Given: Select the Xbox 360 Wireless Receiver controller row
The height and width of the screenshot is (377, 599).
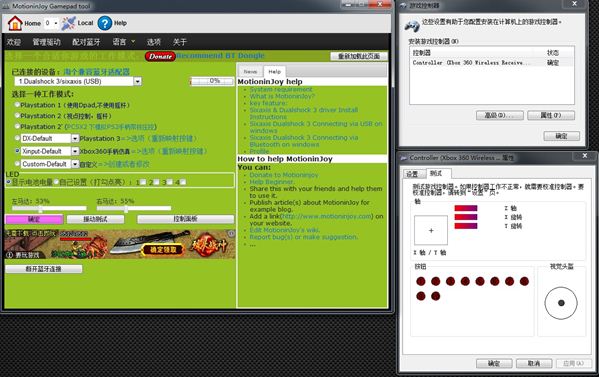Looking at the screenshot, I should point(492,63).
